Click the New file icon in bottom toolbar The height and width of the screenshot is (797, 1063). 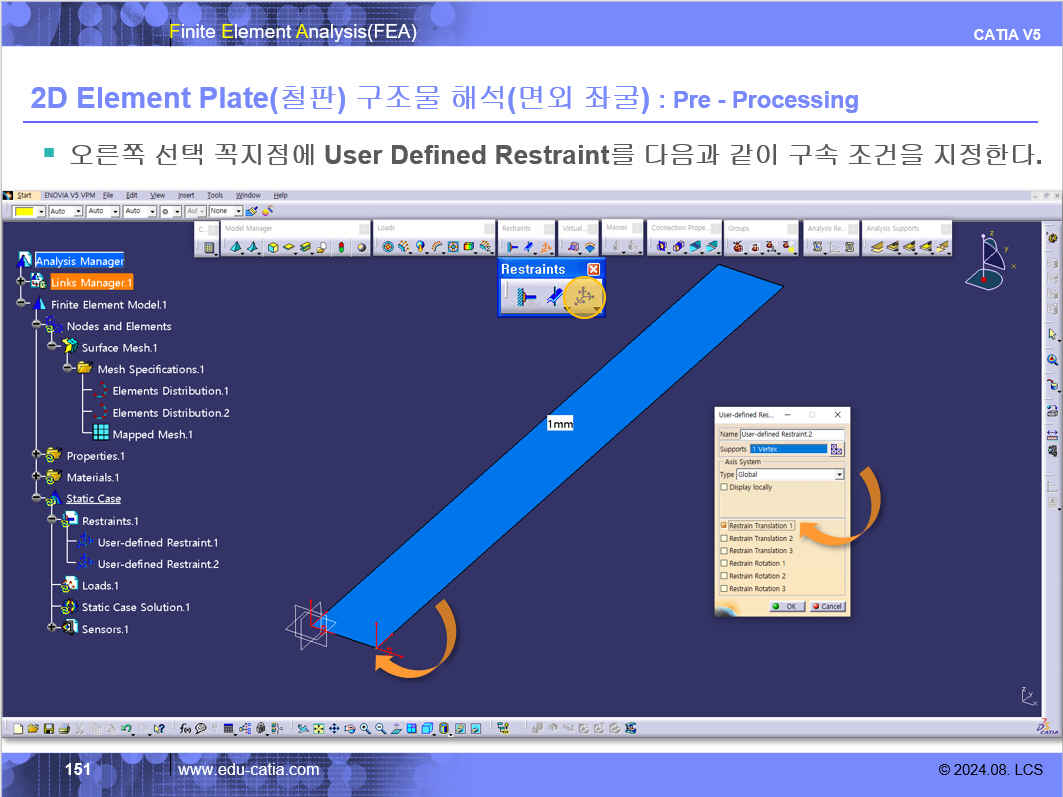18,729
